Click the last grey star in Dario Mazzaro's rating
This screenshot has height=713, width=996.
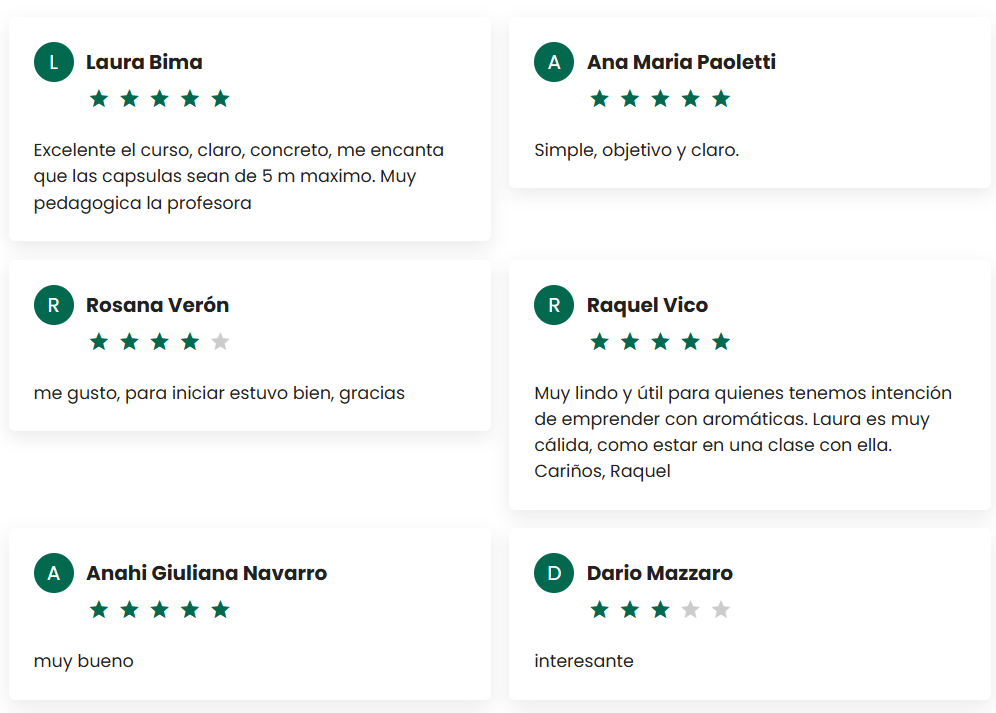[721, 610]
